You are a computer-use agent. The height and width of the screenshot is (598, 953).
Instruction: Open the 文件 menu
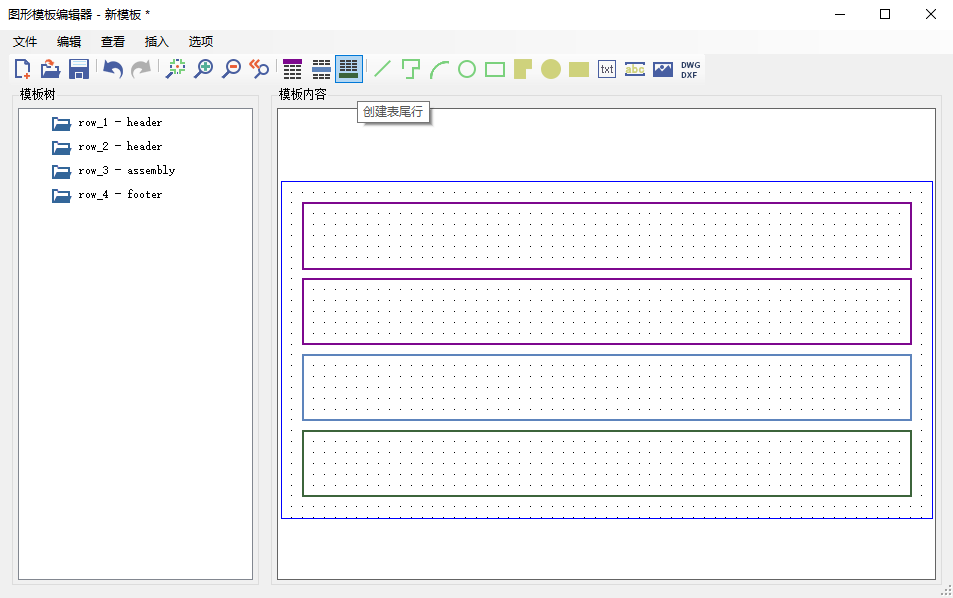click(25, 41)
